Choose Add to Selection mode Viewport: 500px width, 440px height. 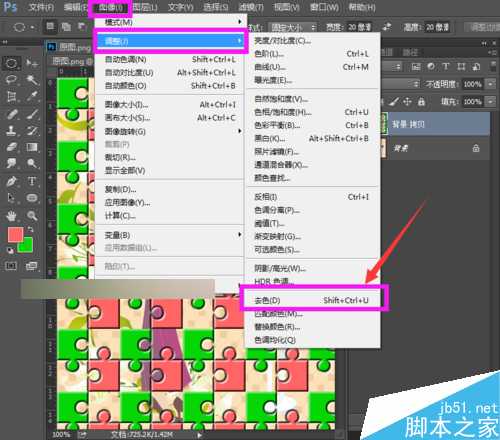[x=66, y=27]
